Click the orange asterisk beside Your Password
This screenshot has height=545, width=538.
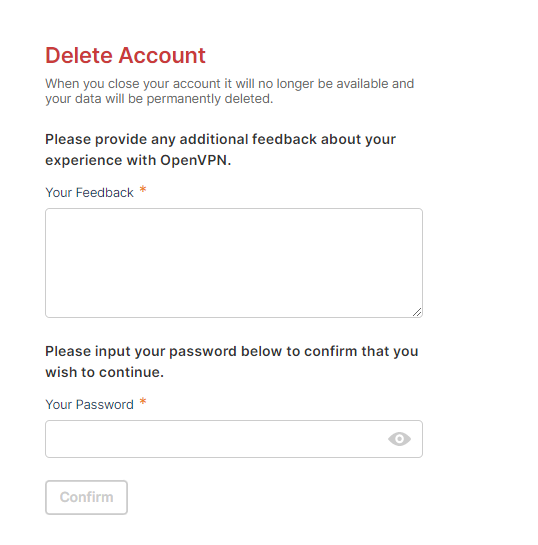143,402
